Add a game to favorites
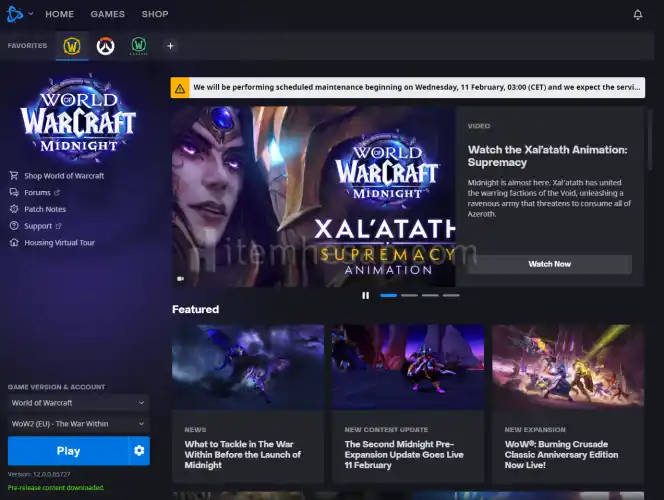Image resolution: width=664 pixels, height=500 pixels. (x=170, y=46)
